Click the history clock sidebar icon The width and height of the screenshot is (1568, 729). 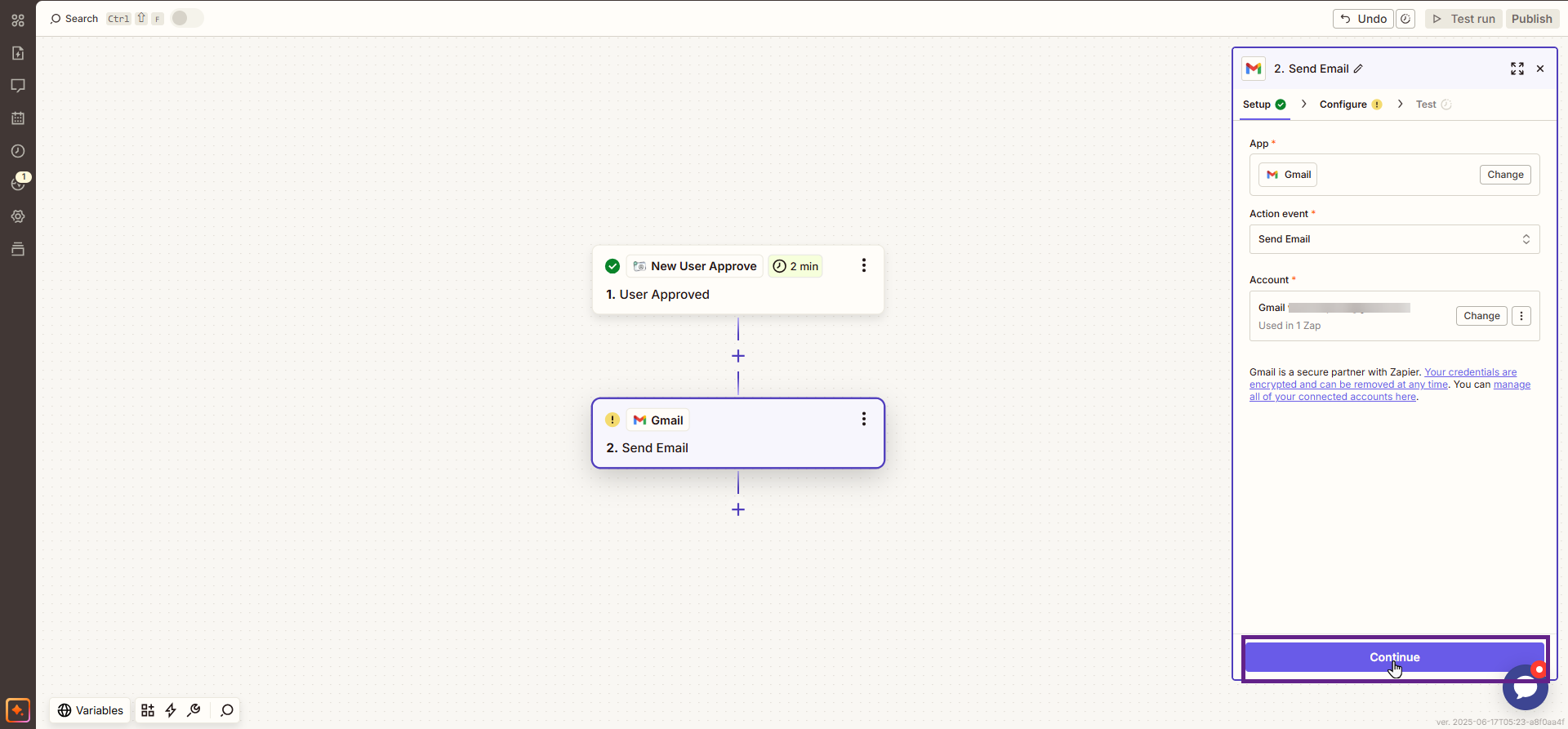[x=18, y=151]
